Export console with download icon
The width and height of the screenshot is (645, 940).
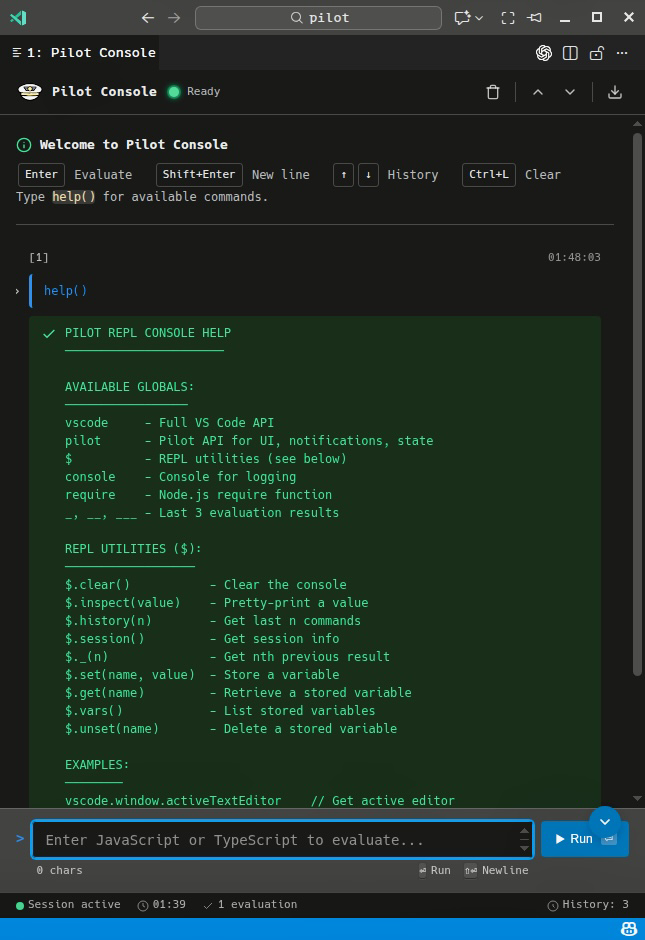coord(615,92)
